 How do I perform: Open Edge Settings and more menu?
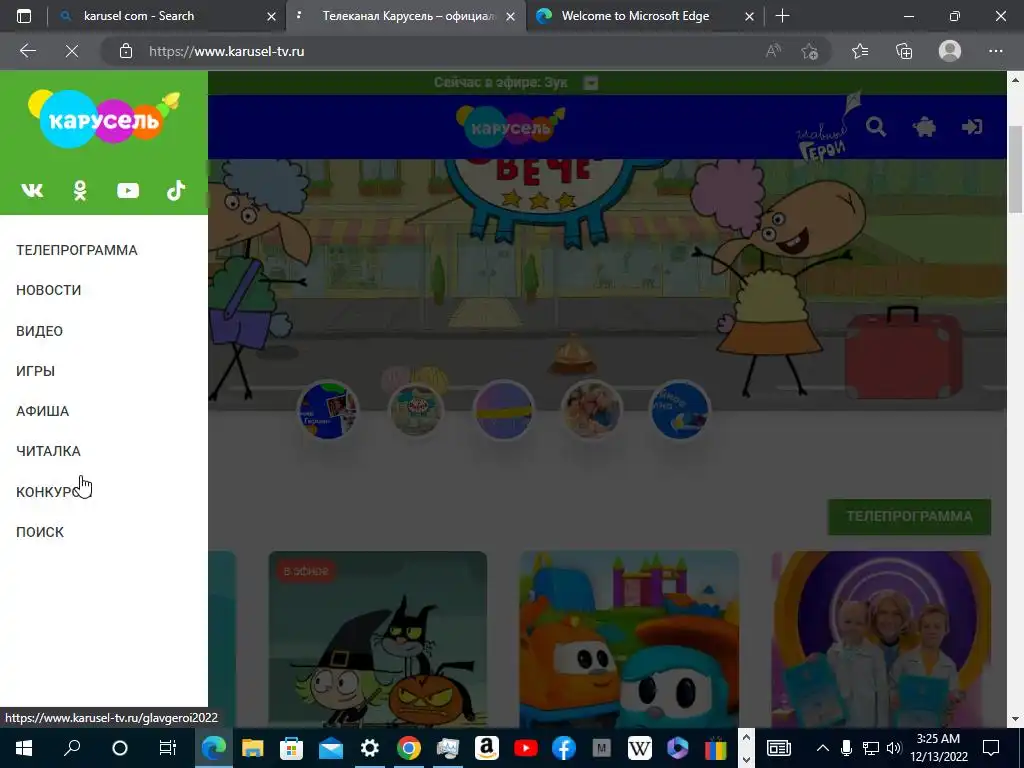click(x=995, y=51)
